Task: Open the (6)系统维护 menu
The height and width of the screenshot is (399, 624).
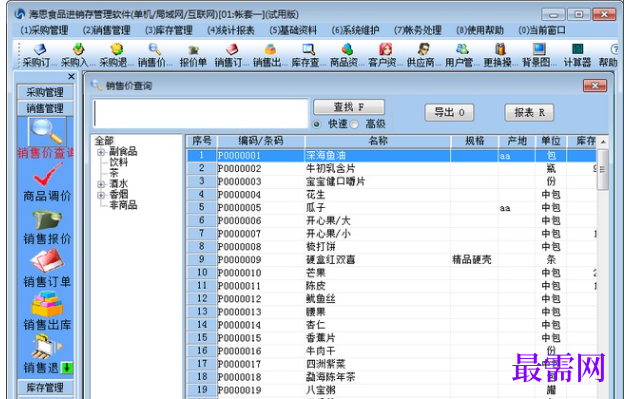Action: click(355, 30)
